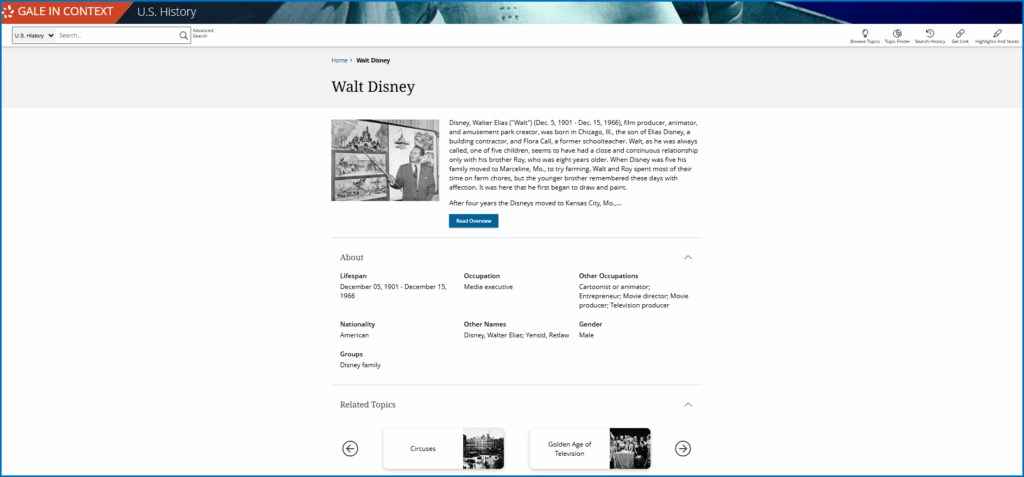Advance Related Topics with right arrow

[683, 448]
